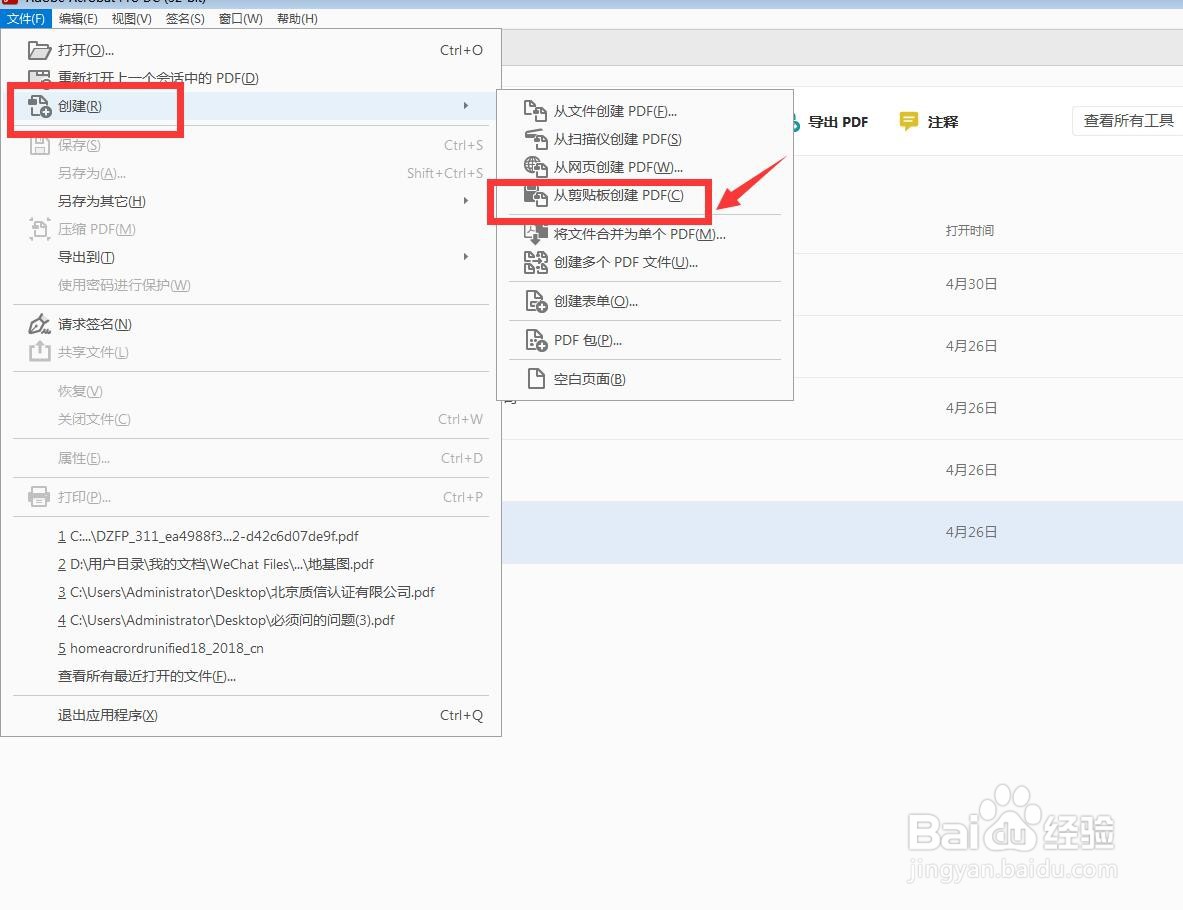Choose 从网页创建 PDF(W)... entry
This screenshot has height=910, width=1183.
coord(645,167)
